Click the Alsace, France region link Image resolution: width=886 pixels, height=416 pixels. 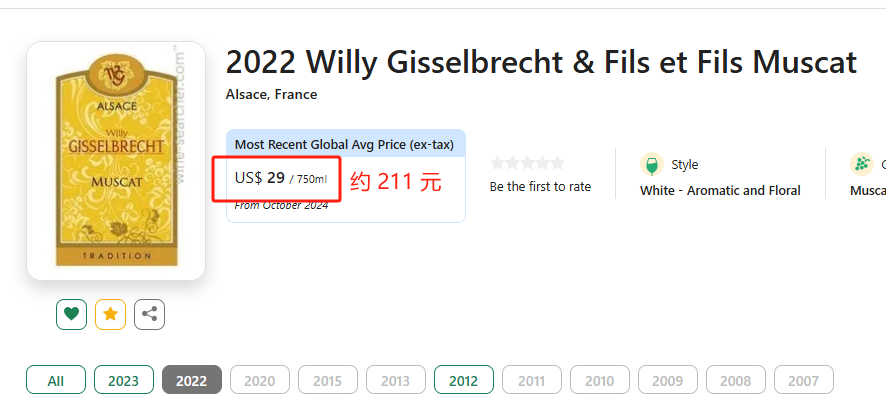pos(271,95)
